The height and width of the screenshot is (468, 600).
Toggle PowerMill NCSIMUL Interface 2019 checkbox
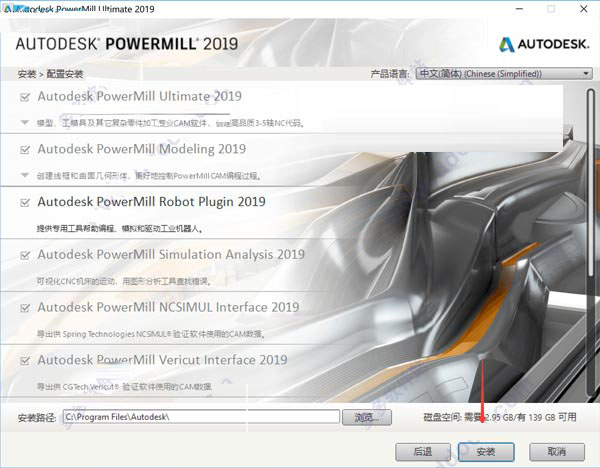point(25,308)
